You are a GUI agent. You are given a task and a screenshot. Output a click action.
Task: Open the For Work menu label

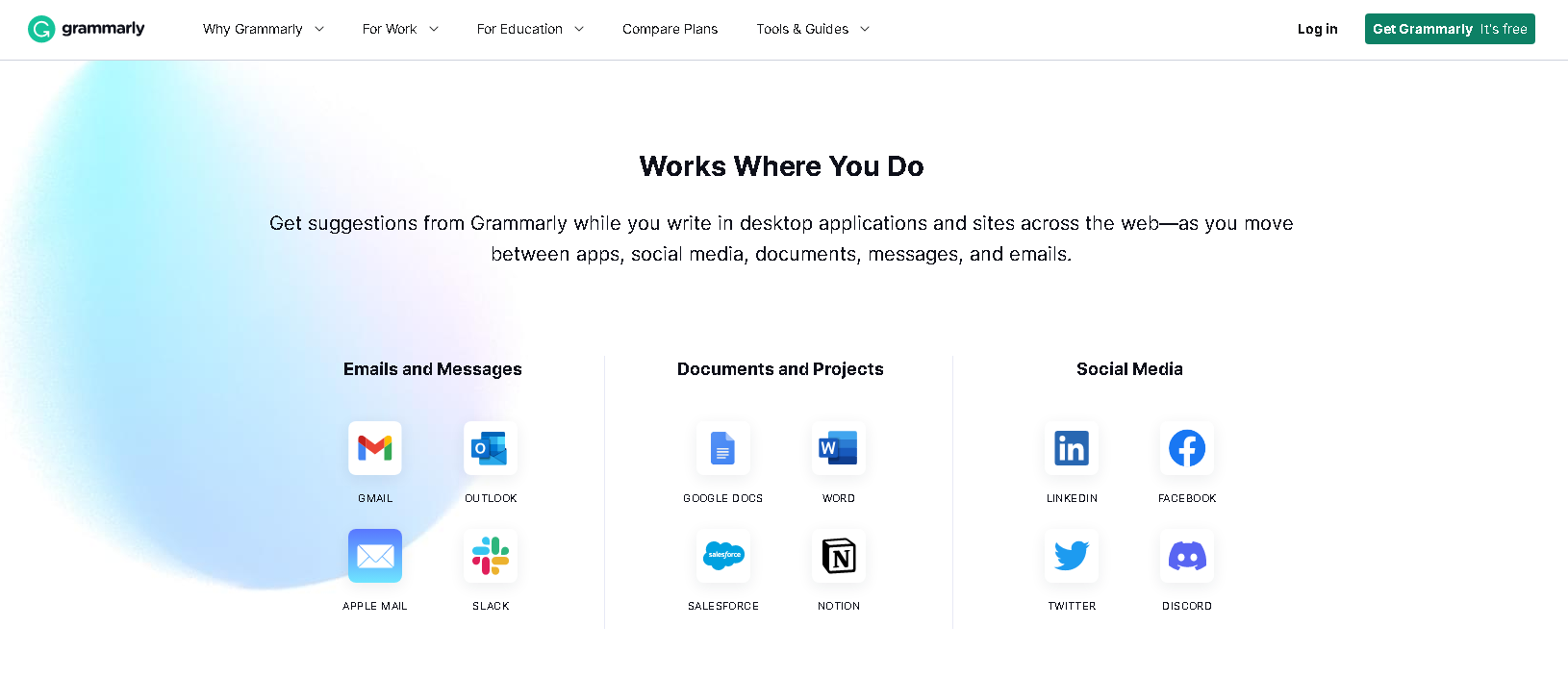[390, 29]
